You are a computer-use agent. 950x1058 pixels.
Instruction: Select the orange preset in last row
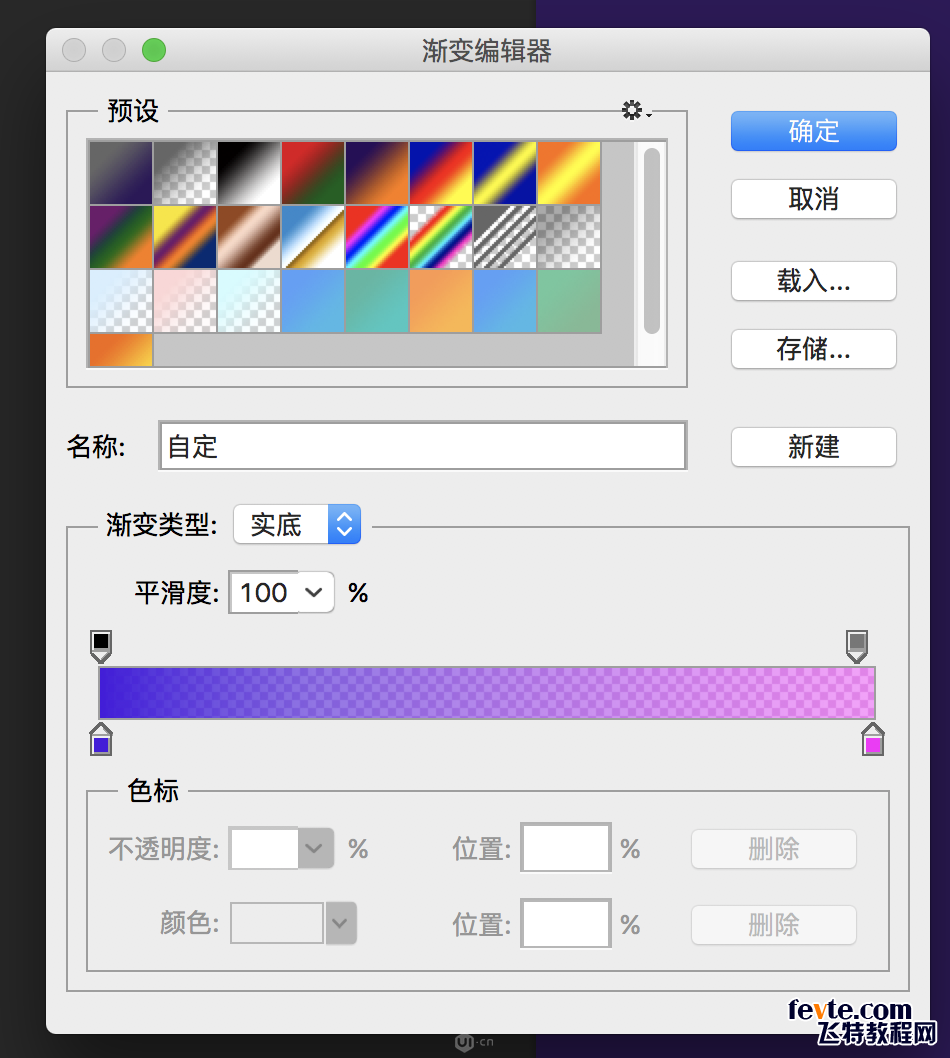click(x=121, y=350)
